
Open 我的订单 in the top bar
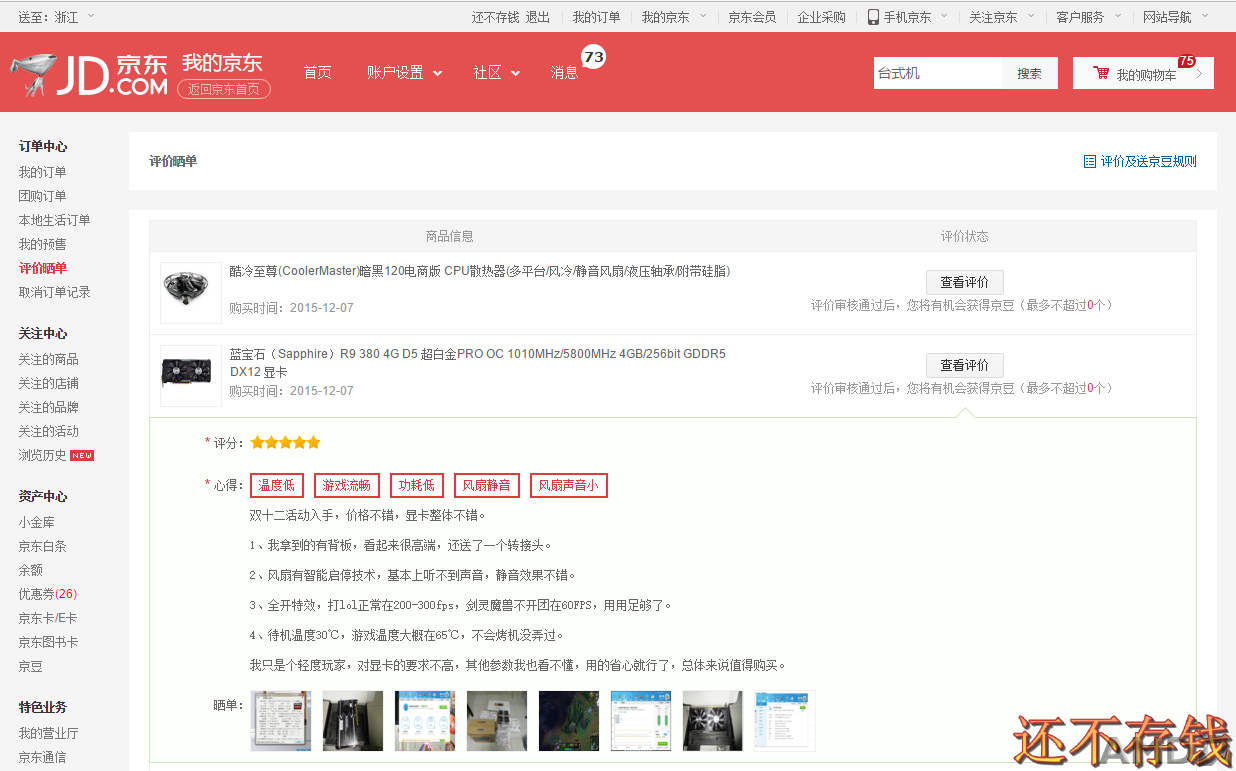click(596, 17)
